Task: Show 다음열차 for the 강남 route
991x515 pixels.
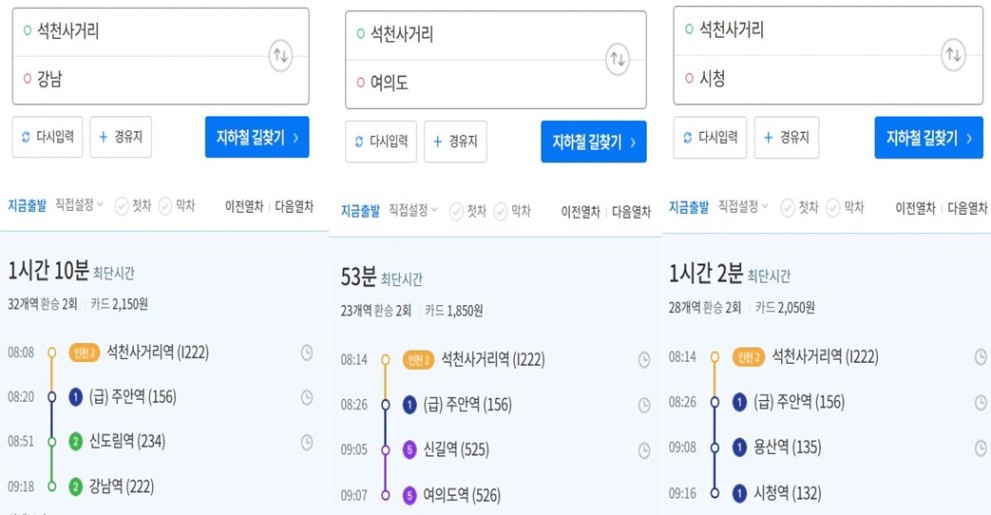Action: click(294, 206)
